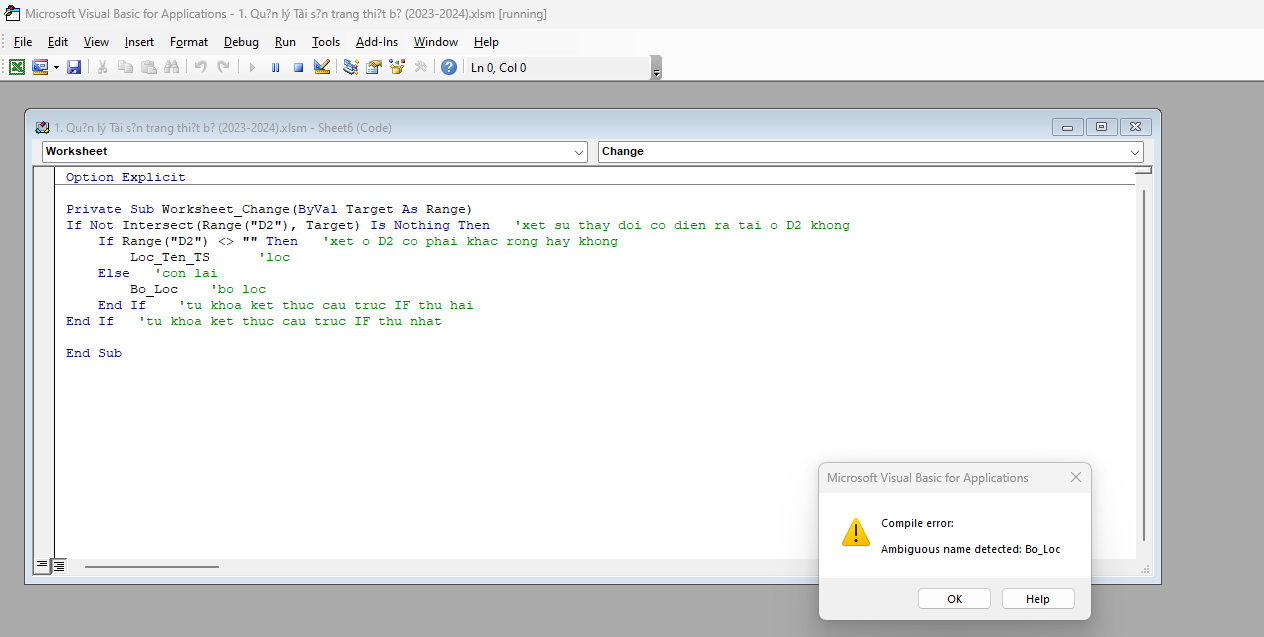
Task: Open the Project Explorer icon
Action: [x=351, y=67]
